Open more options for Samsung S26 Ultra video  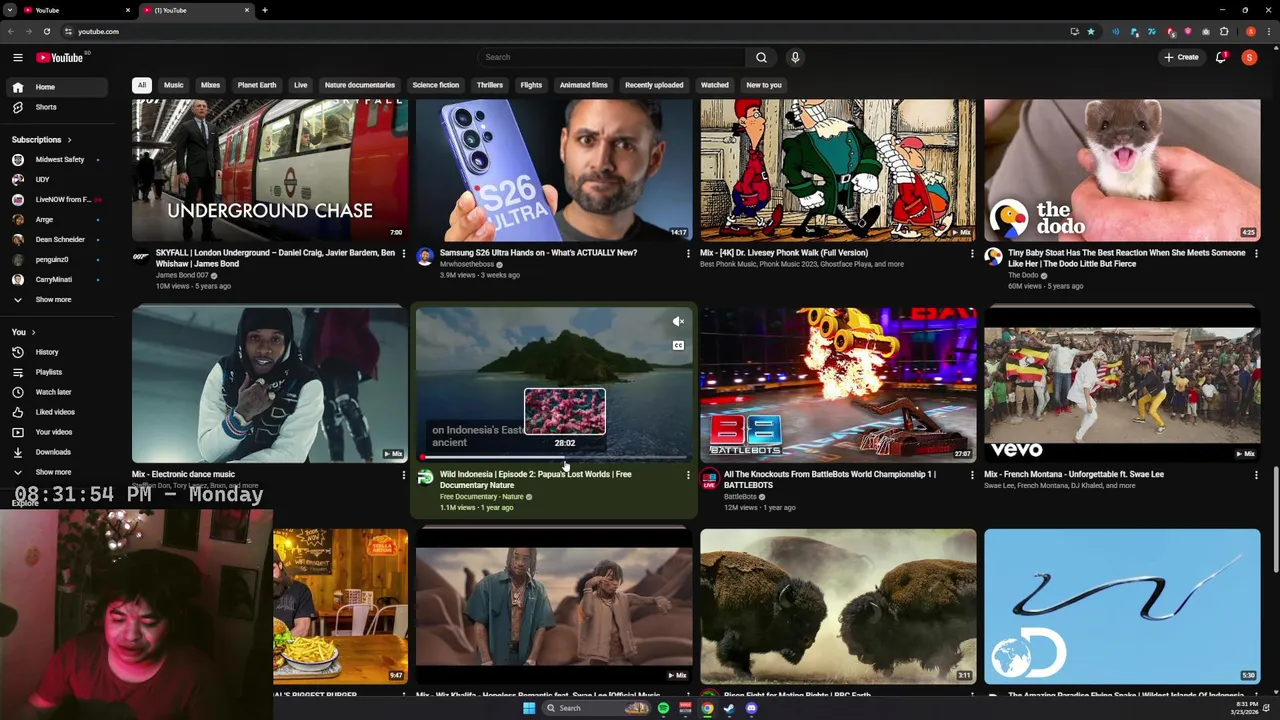(x=688, y=253)
